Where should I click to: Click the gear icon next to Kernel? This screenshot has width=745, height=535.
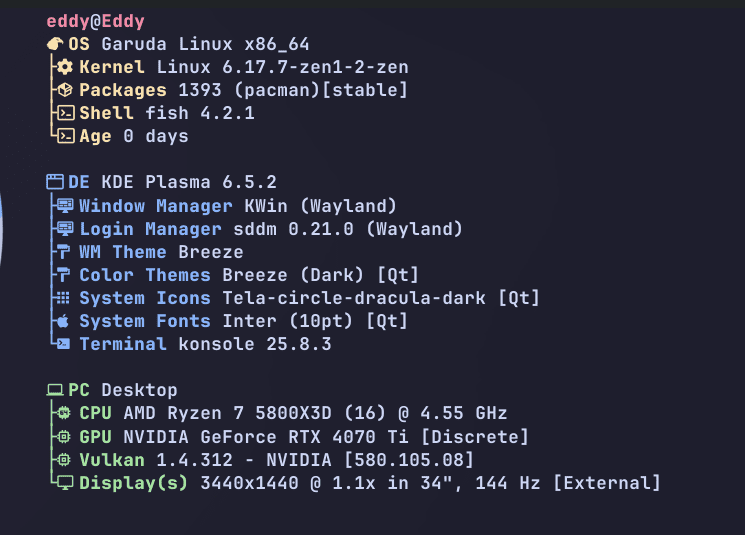click(x=65, y=68)
